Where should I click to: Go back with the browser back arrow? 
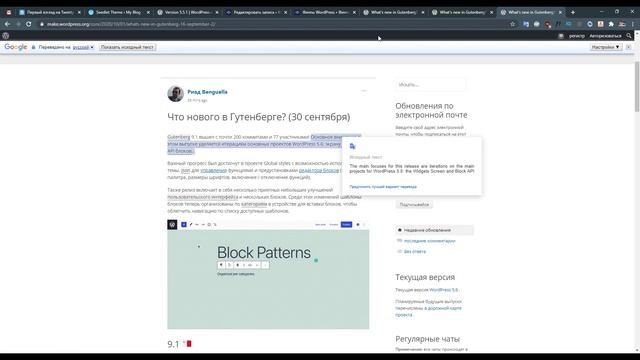click(x=7, y=24)
